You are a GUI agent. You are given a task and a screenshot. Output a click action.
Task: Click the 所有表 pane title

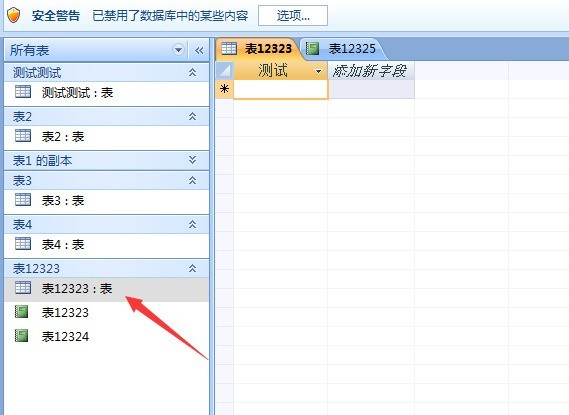tap(30, 50)
